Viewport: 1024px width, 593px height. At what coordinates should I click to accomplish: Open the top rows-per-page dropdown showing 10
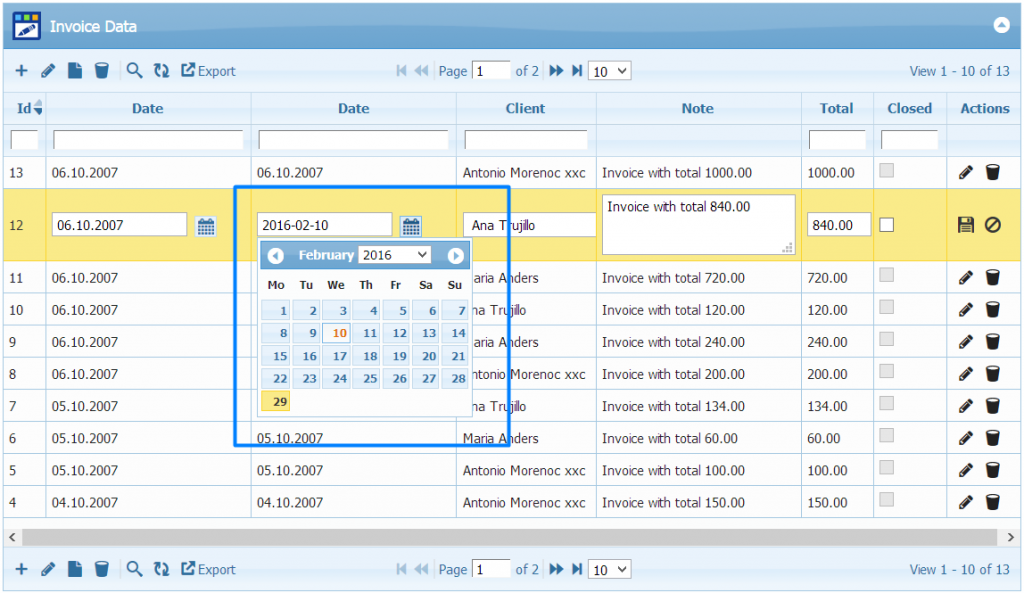point(610,71)
